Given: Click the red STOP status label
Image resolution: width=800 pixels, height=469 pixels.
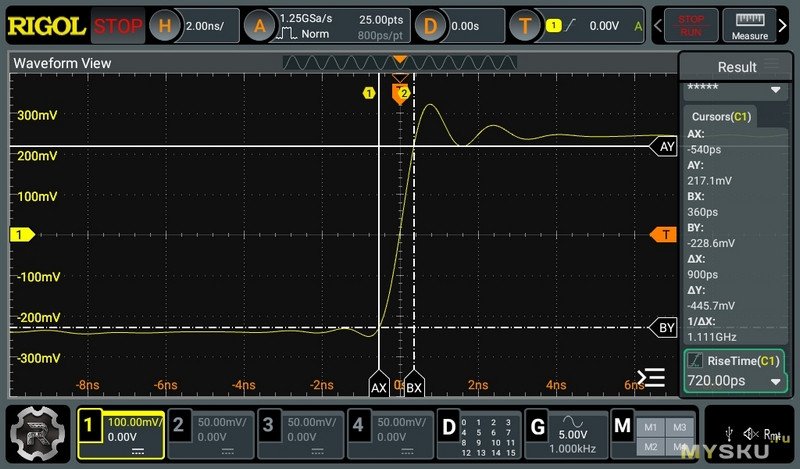Looking at the screenshot, I should click(118, 26).
